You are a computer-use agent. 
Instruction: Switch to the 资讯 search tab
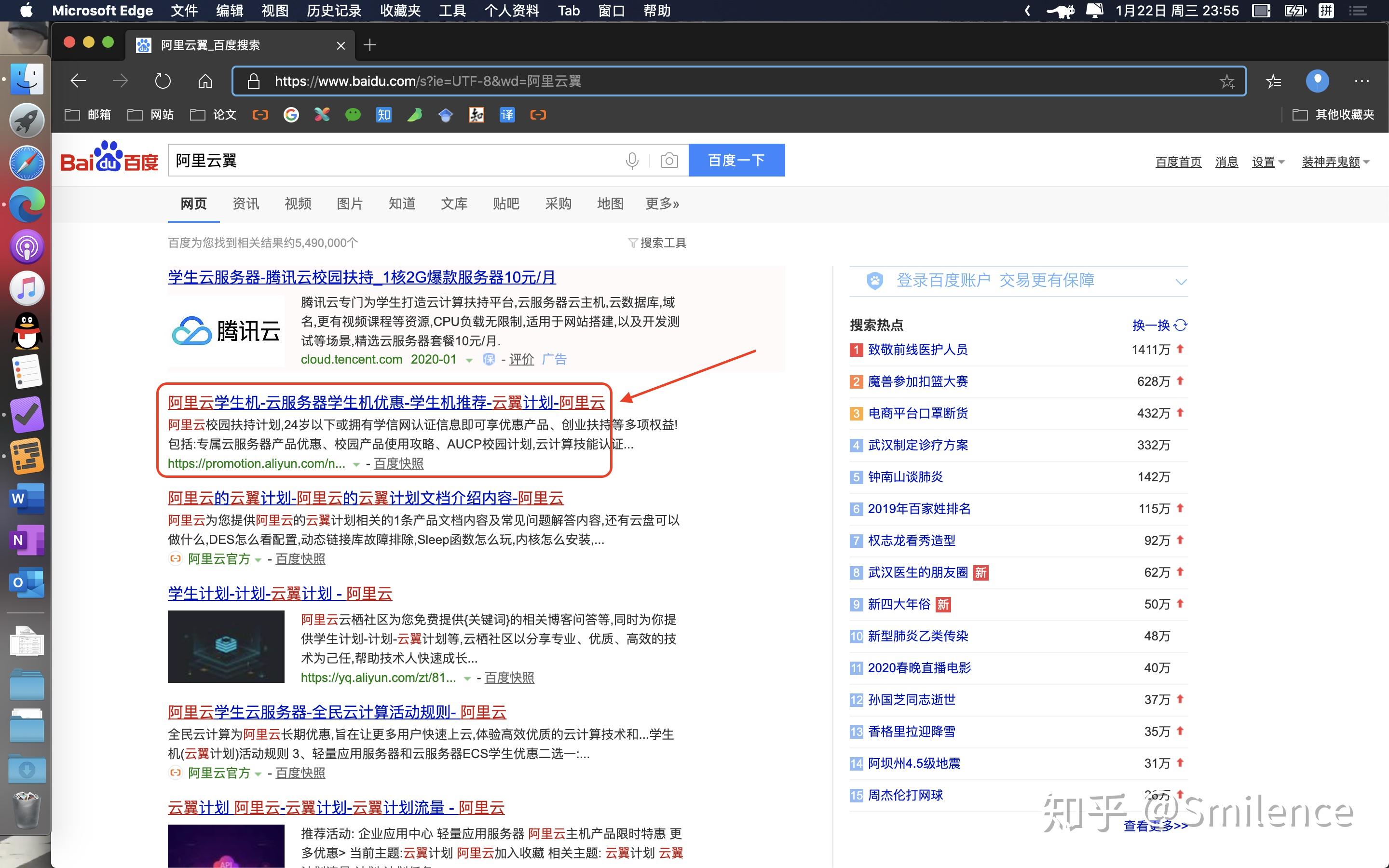click(x=245, y=204)
